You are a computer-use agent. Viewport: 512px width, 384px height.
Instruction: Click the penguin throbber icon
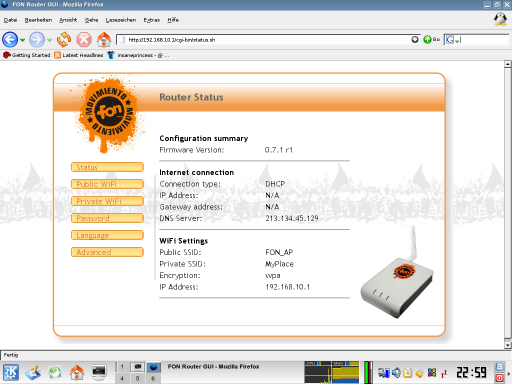(500, 19)
